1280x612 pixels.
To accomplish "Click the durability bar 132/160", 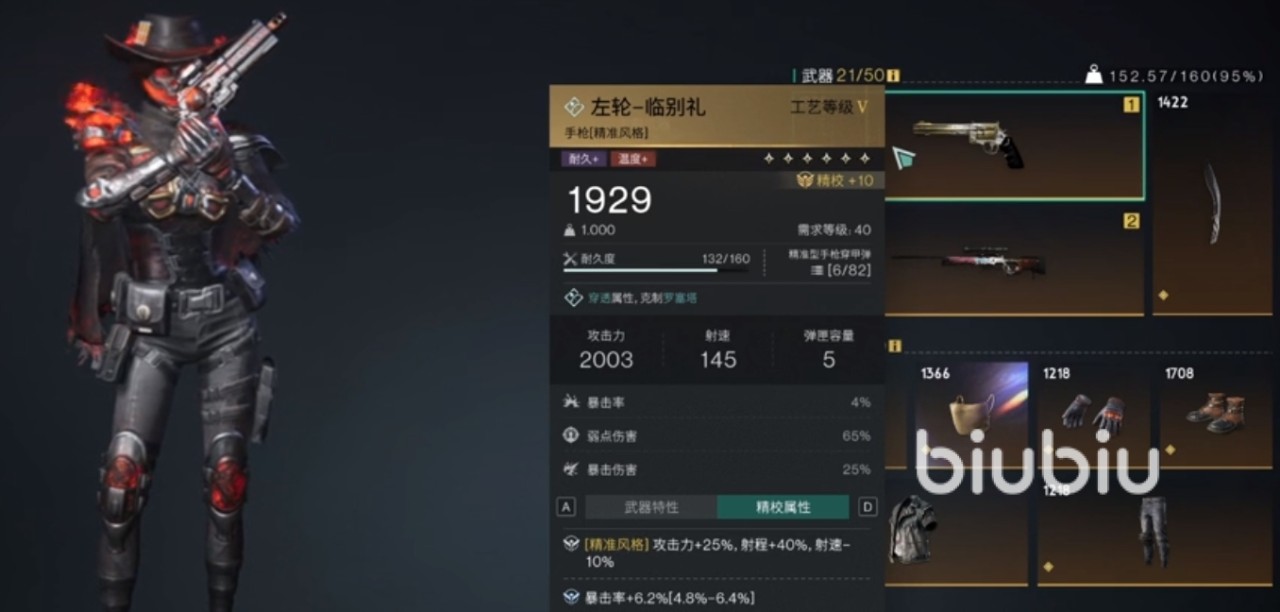I will tap(656, 263).
